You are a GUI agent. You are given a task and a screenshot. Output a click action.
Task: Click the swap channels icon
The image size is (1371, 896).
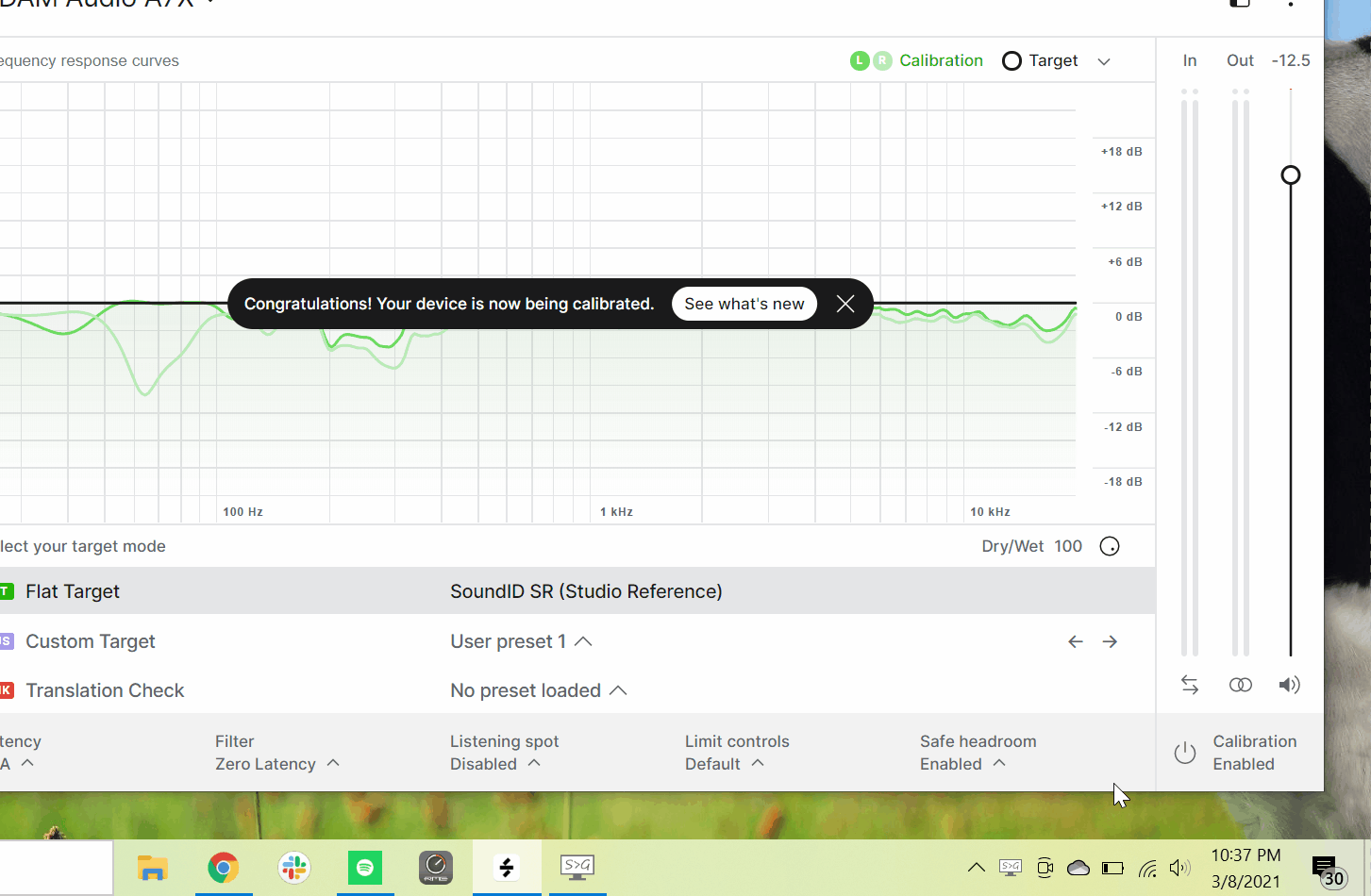pyautogui.click(x=1190, y=685)
